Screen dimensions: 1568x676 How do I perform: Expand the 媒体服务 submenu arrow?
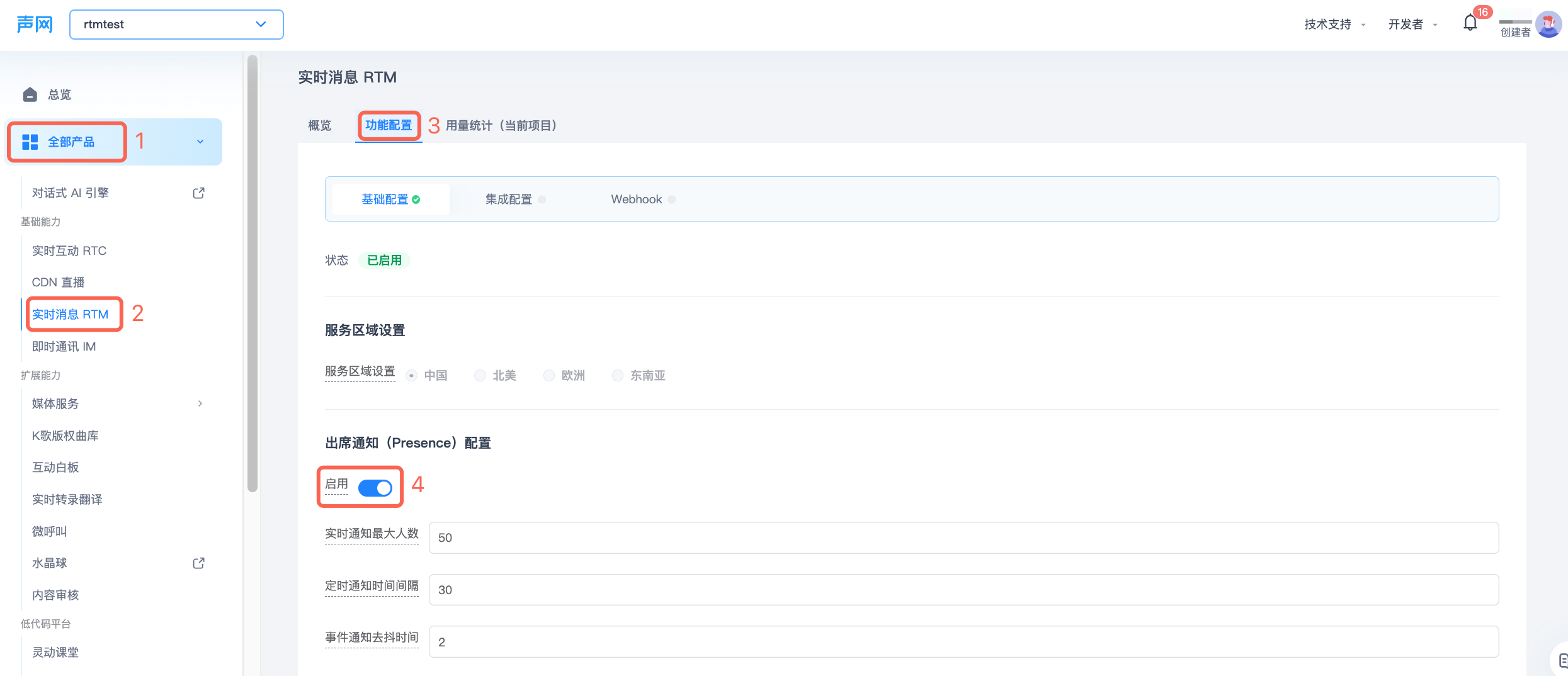200,403
